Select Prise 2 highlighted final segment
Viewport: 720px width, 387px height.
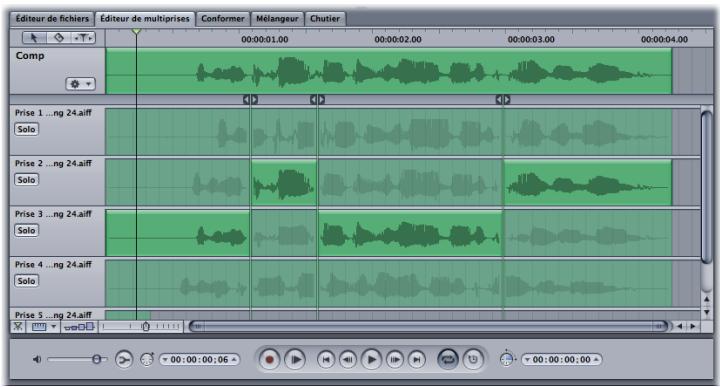pos(588,182)
